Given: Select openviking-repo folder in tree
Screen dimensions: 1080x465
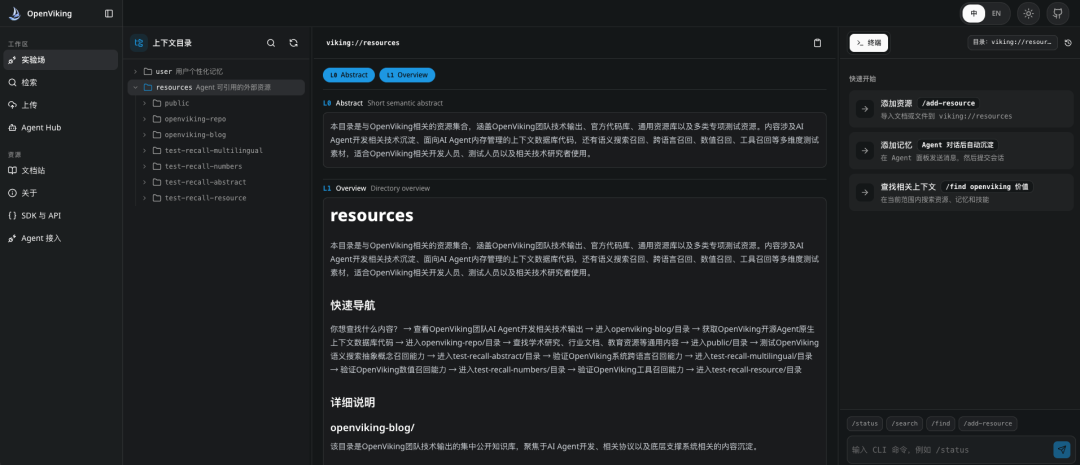Looking at the screenshot, I should point(220,119).
